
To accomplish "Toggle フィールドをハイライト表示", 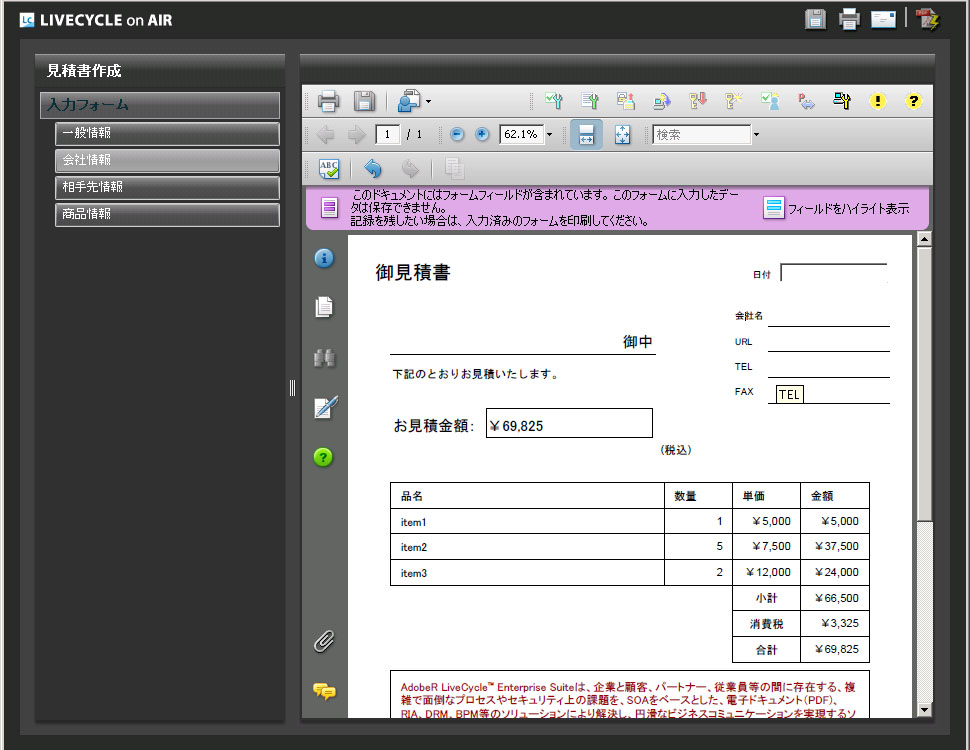I will [836, 209].
